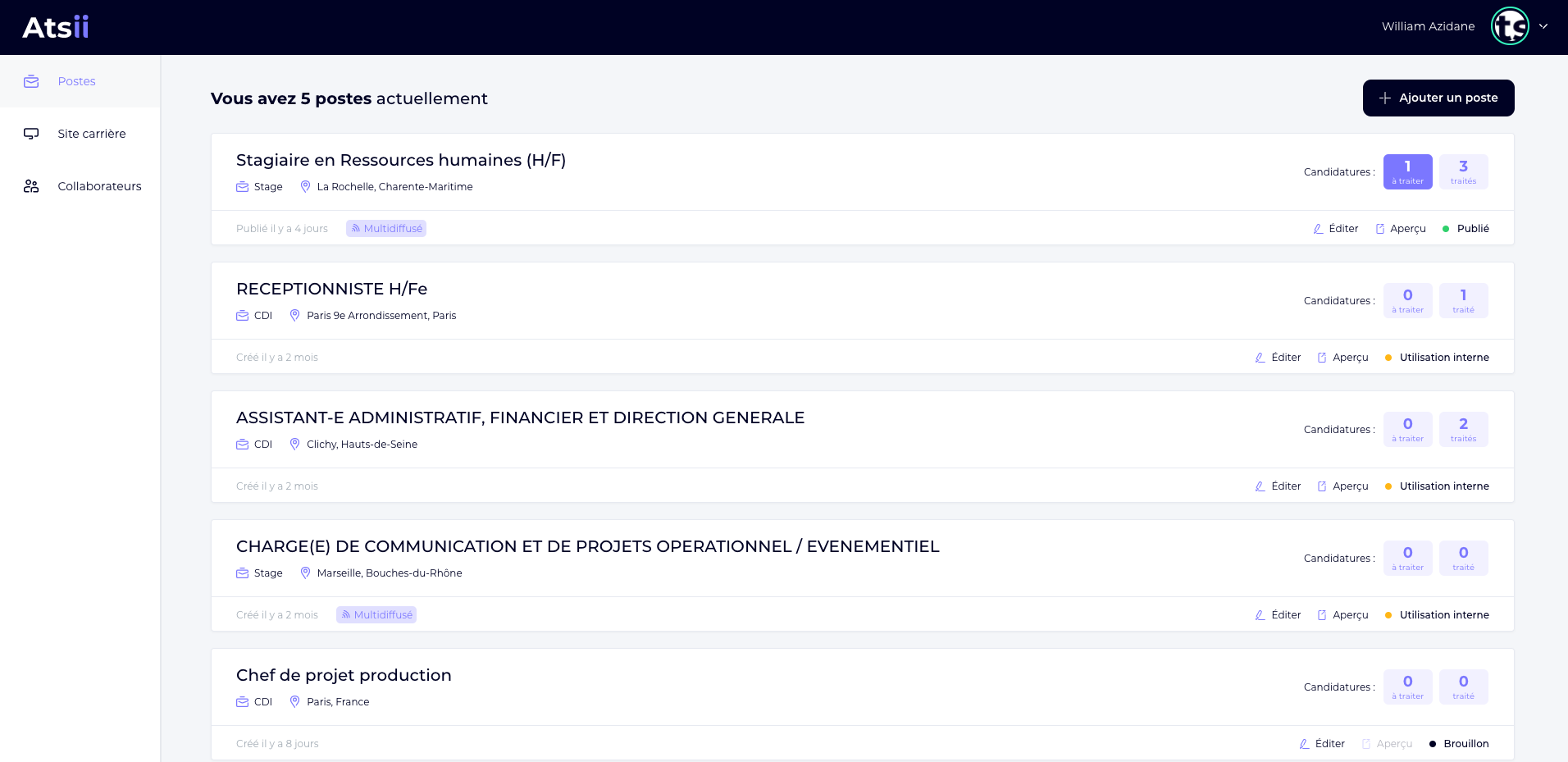Click contract icon beside Stage, Marseille
Image resolution: width=1568 pixels, height=762 pixels.
(243, 573)
